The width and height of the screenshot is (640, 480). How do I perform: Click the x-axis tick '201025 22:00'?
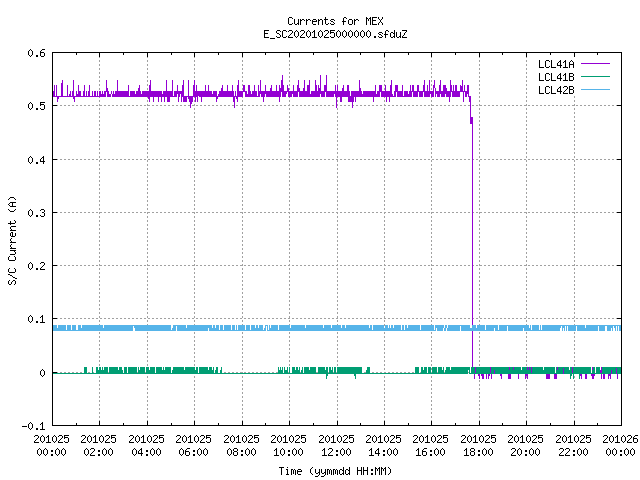(573, 445)
